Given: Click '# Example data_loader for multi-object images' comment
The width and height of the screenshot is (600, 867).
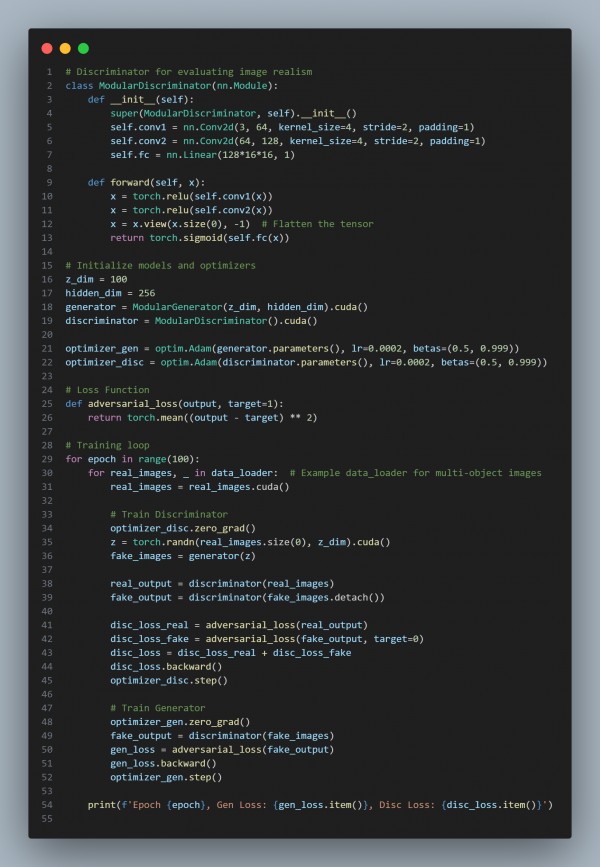Looking at the screenshot, I should point(415,473).
